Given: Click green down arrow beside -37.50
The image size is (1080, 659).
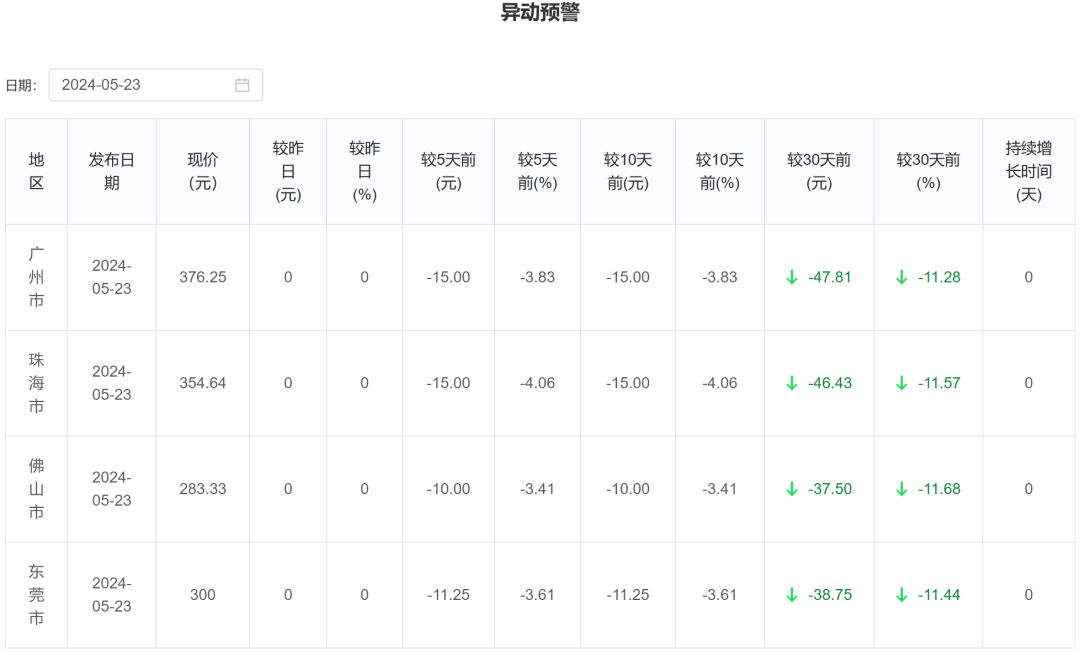Looking at the screenshot, I should tap(792, 489).
